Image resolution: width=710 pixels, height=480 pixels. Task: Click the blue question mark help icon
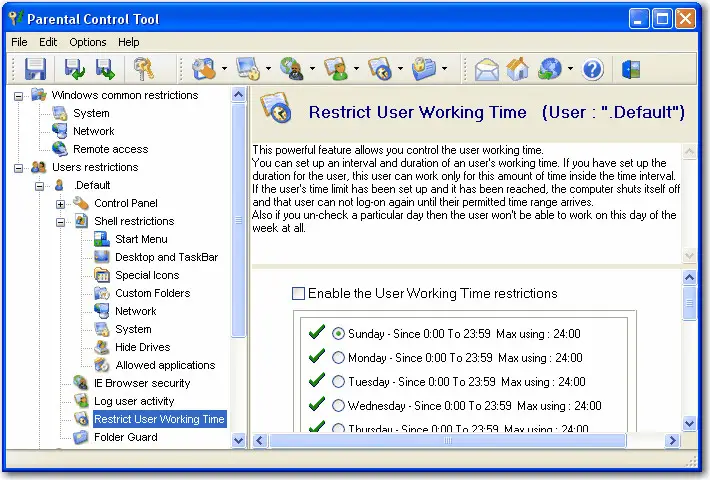tap(592, 69)
